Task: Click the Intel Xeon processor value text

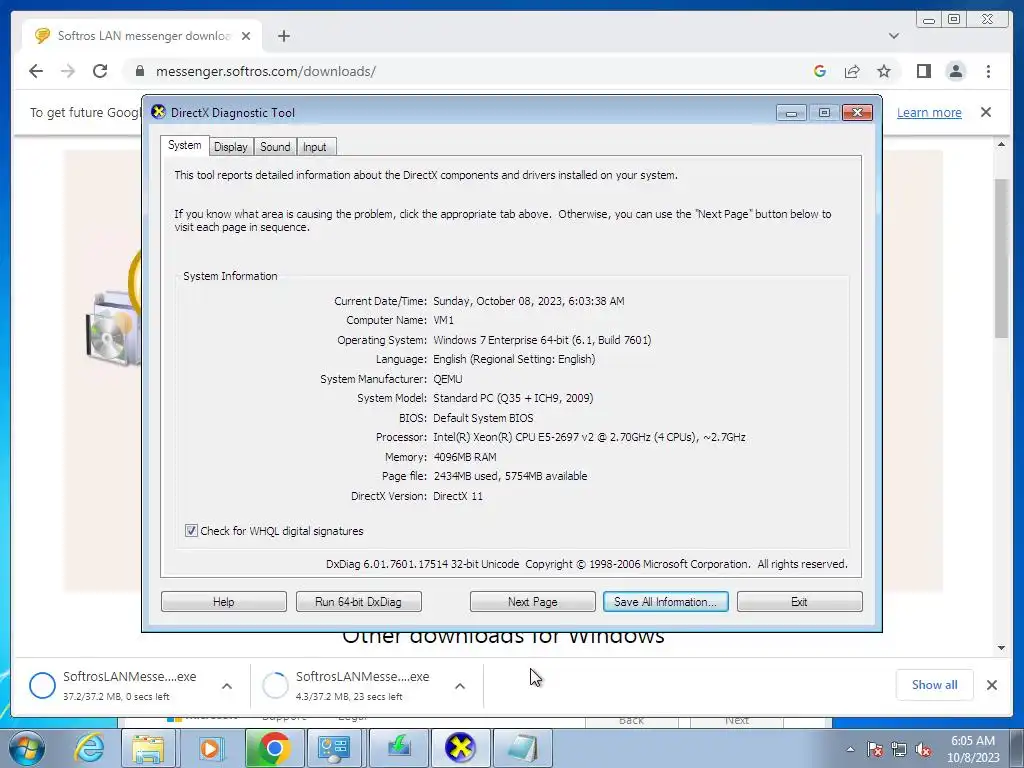Action: pyautogui.click(x=589, y=437)
